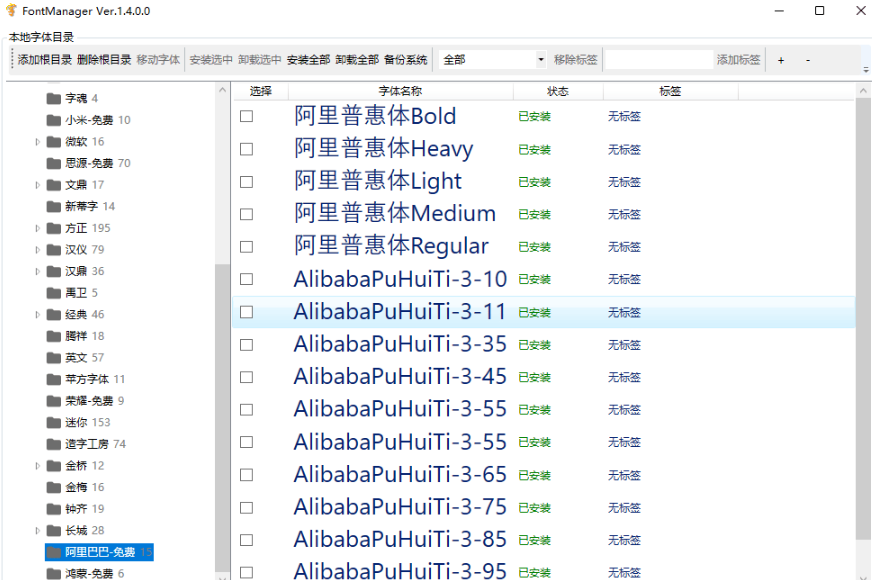Click the 安装选中 button
The width and height of the screenshot is (872, 580).
(x=211, y=60)
